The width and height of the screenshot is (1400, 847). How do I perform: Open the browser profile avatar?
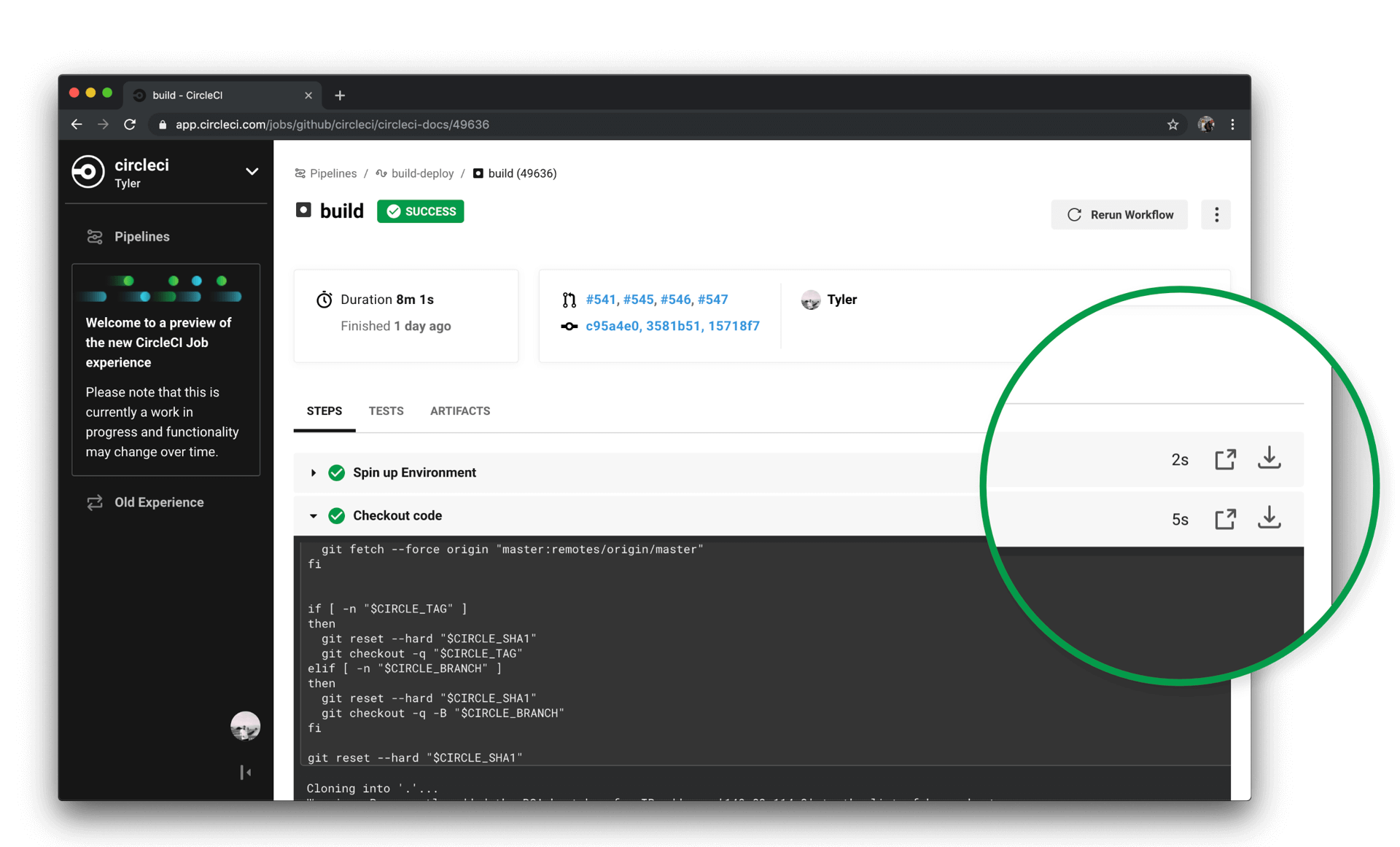1206,125
